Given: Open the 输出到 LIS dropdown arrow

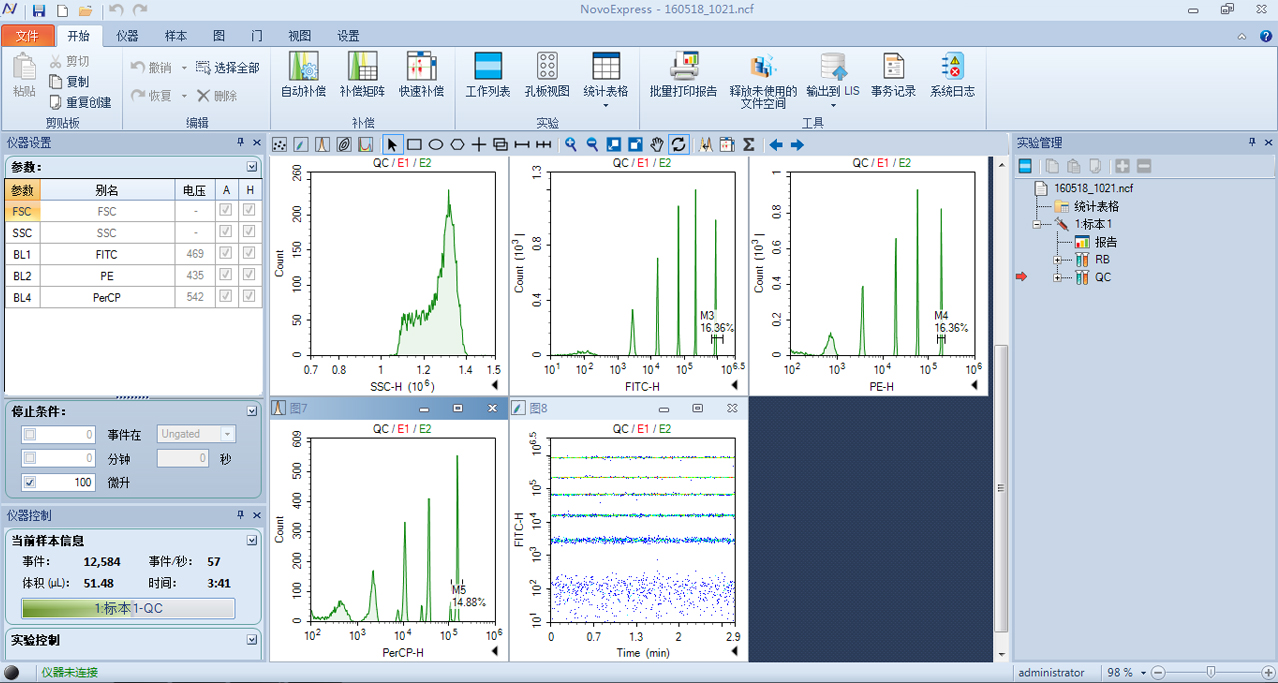Looking at the screenshot, I should click(833, 104).
